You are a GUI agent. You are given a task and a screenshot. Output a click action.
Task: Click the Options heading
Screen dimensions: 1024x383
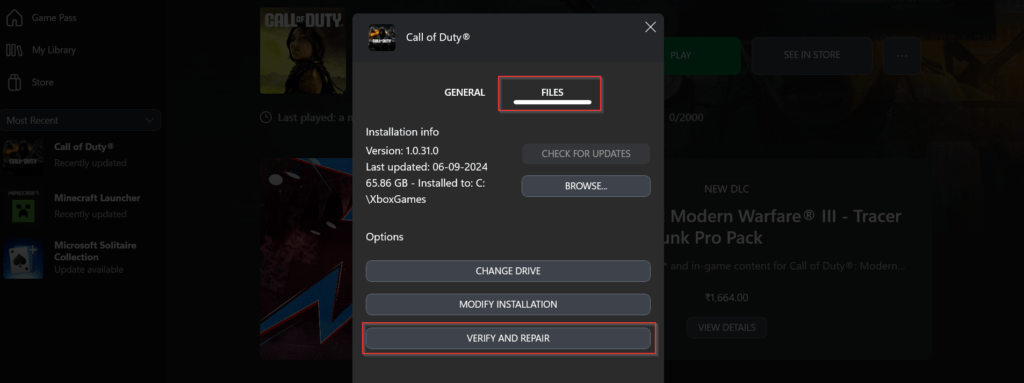pos(385,237)
